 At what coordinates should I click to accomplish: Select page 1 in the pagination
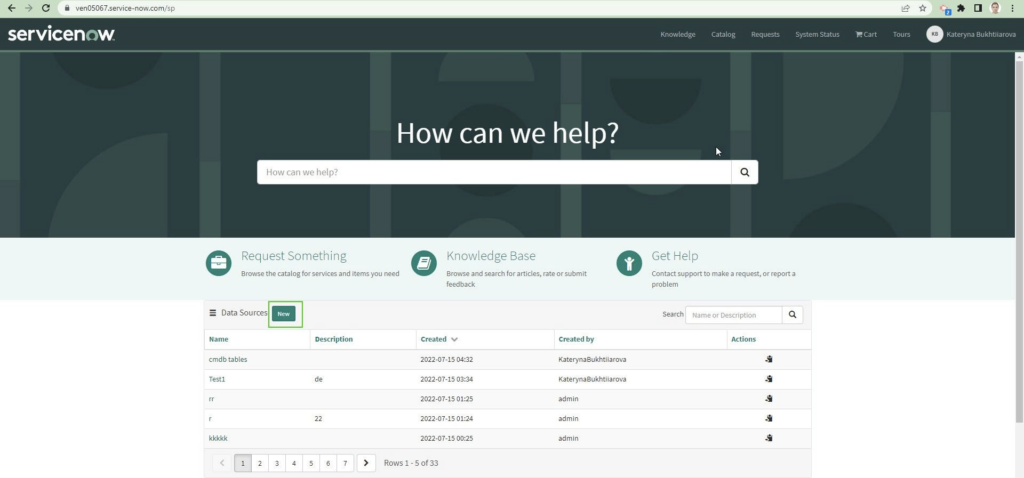(242, 463)
